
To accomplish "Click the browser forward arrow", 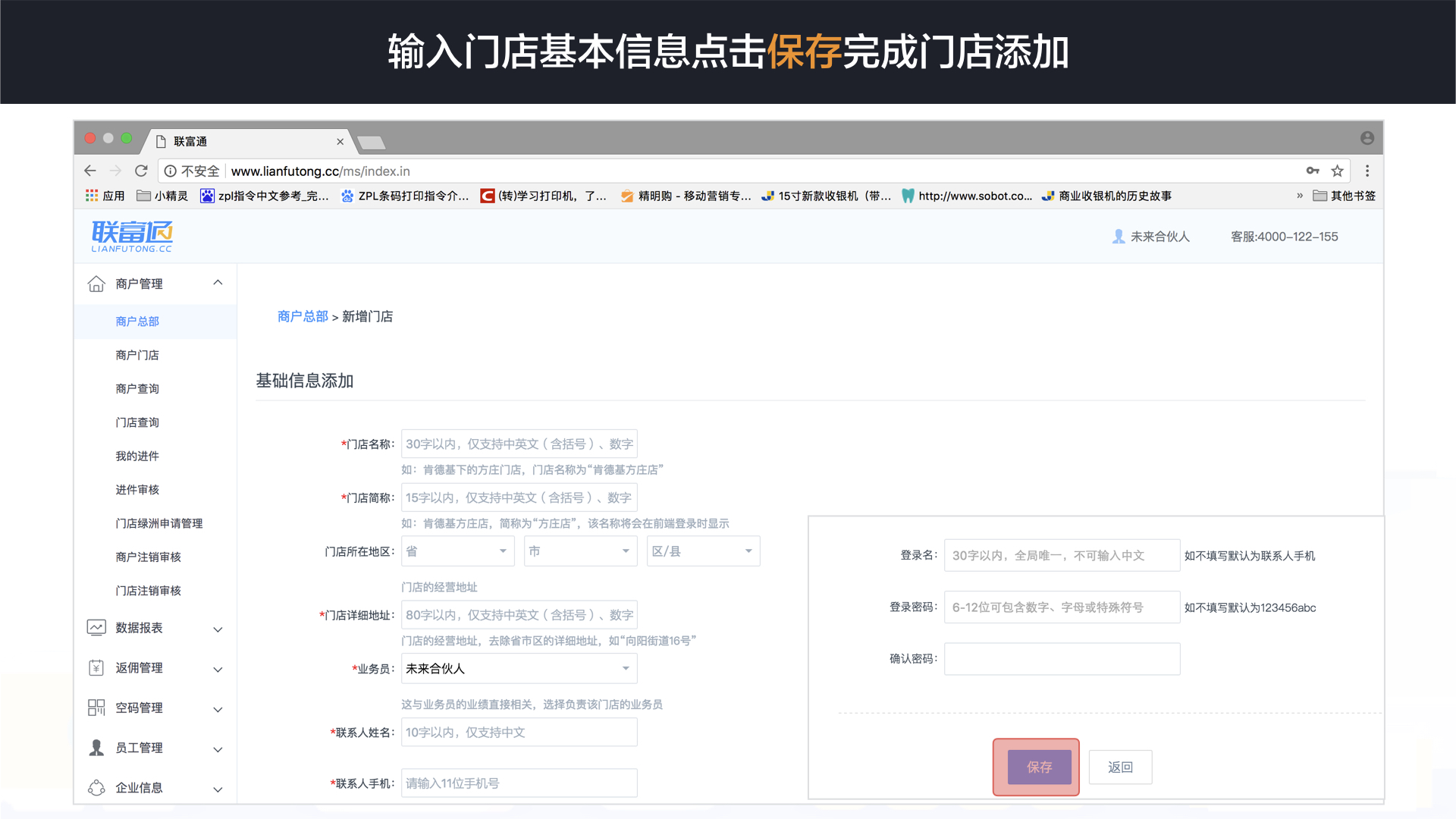I will click(115, 171).
